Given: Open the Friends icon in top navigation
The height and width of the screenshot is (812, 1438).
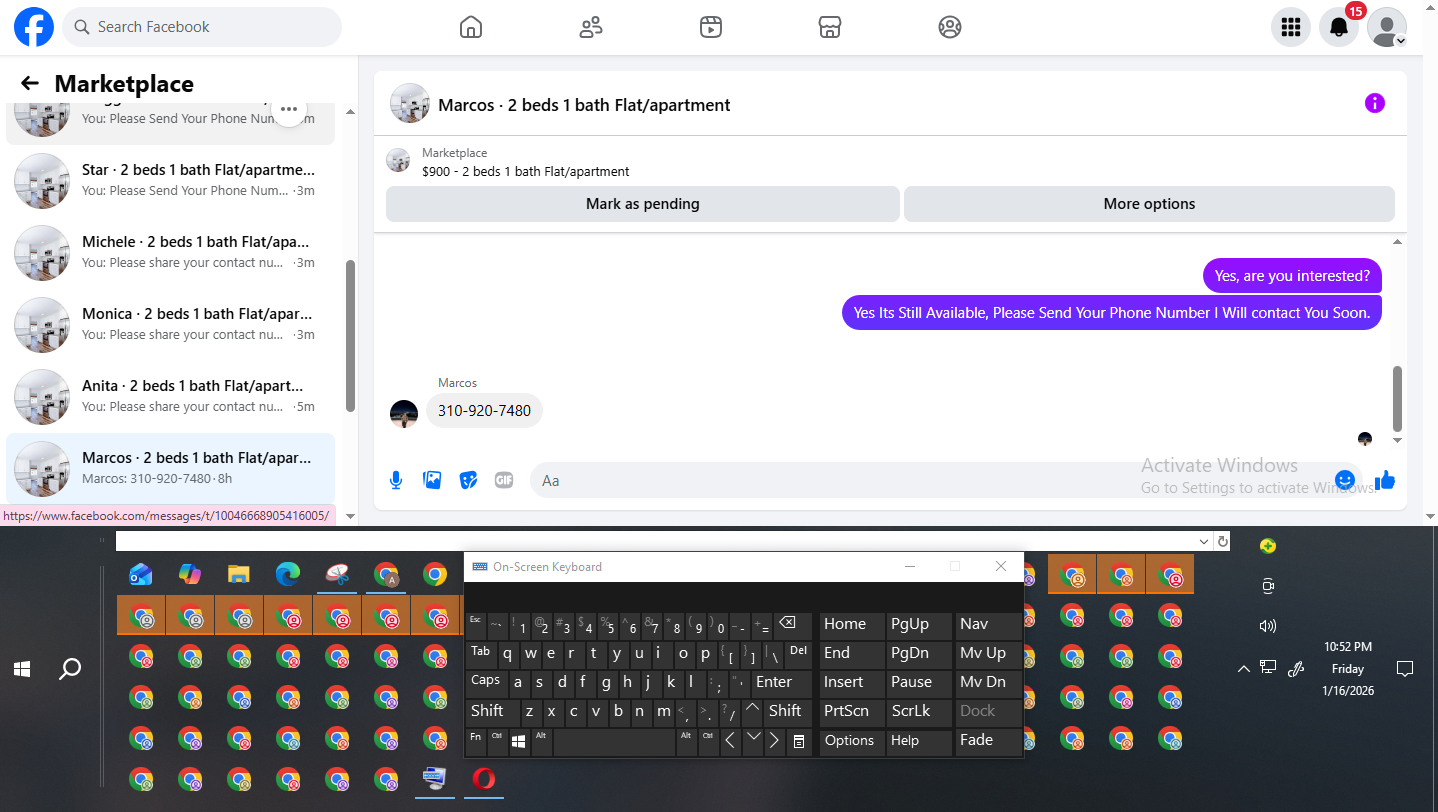Looking at the screenshot, I should click(x=591, y=27).
